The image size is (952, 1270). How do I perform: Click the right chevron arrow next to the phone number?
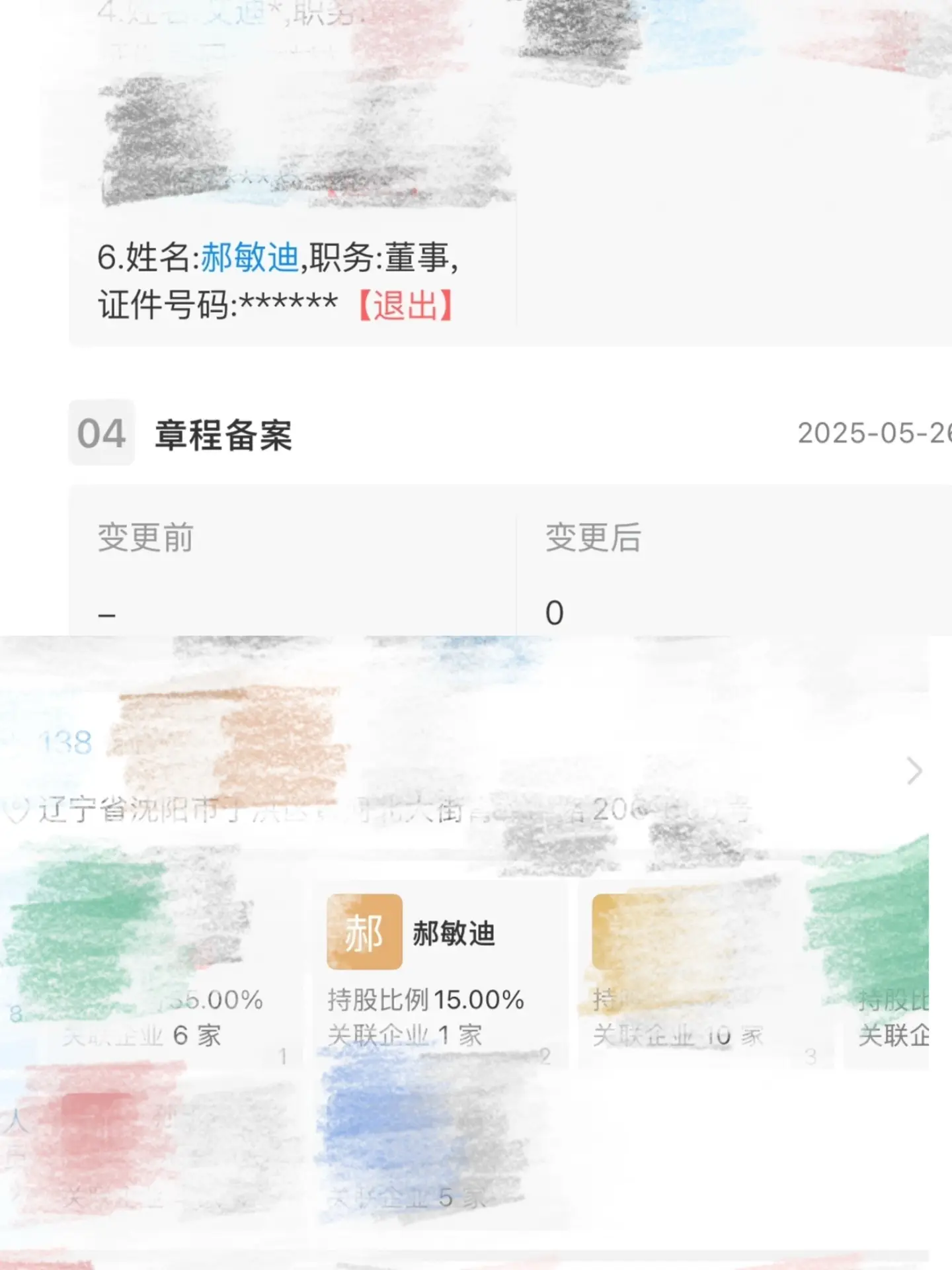pos(914,771)
